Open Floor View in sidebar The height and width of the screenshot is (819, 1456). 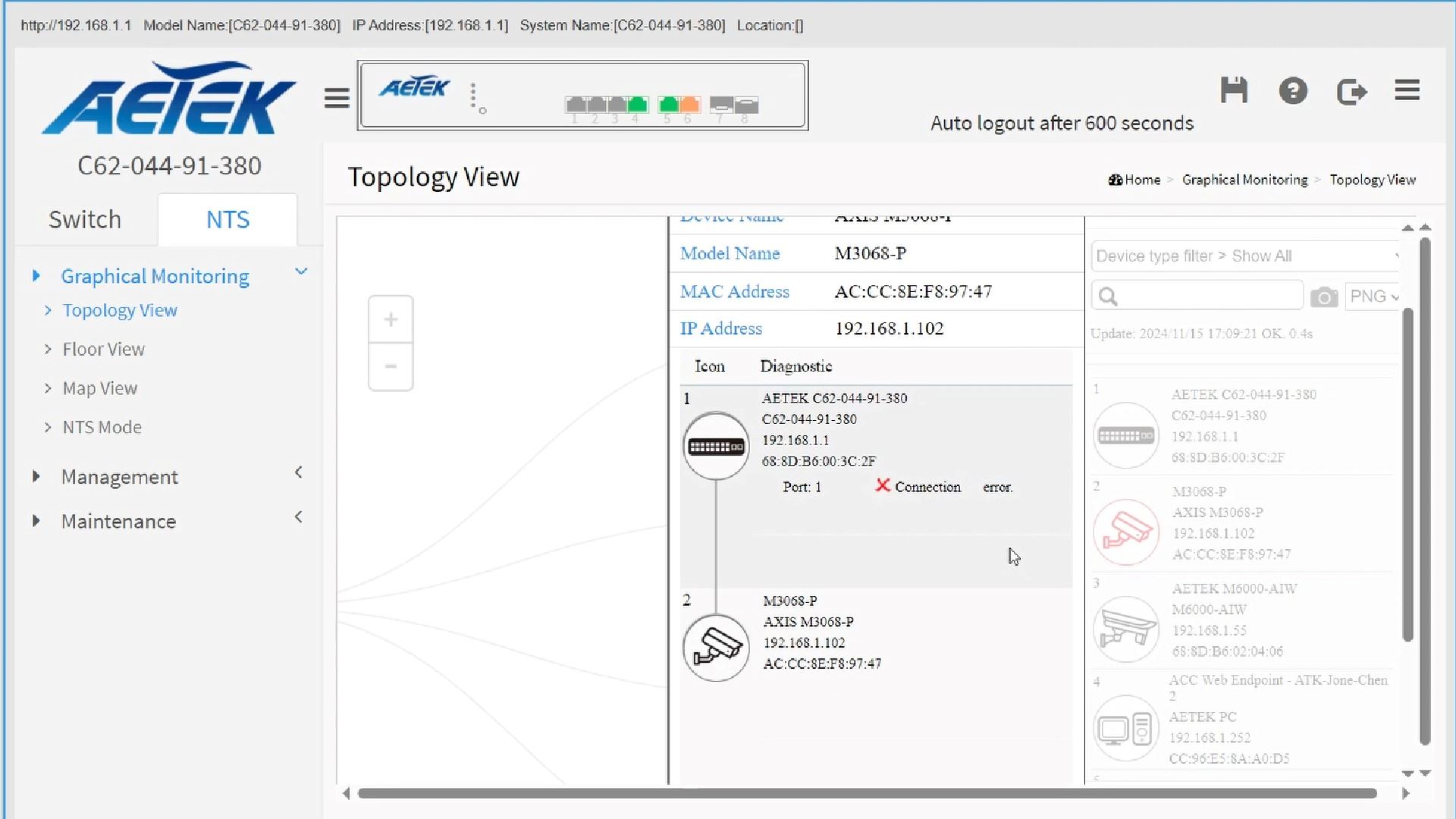pos(103,350)
